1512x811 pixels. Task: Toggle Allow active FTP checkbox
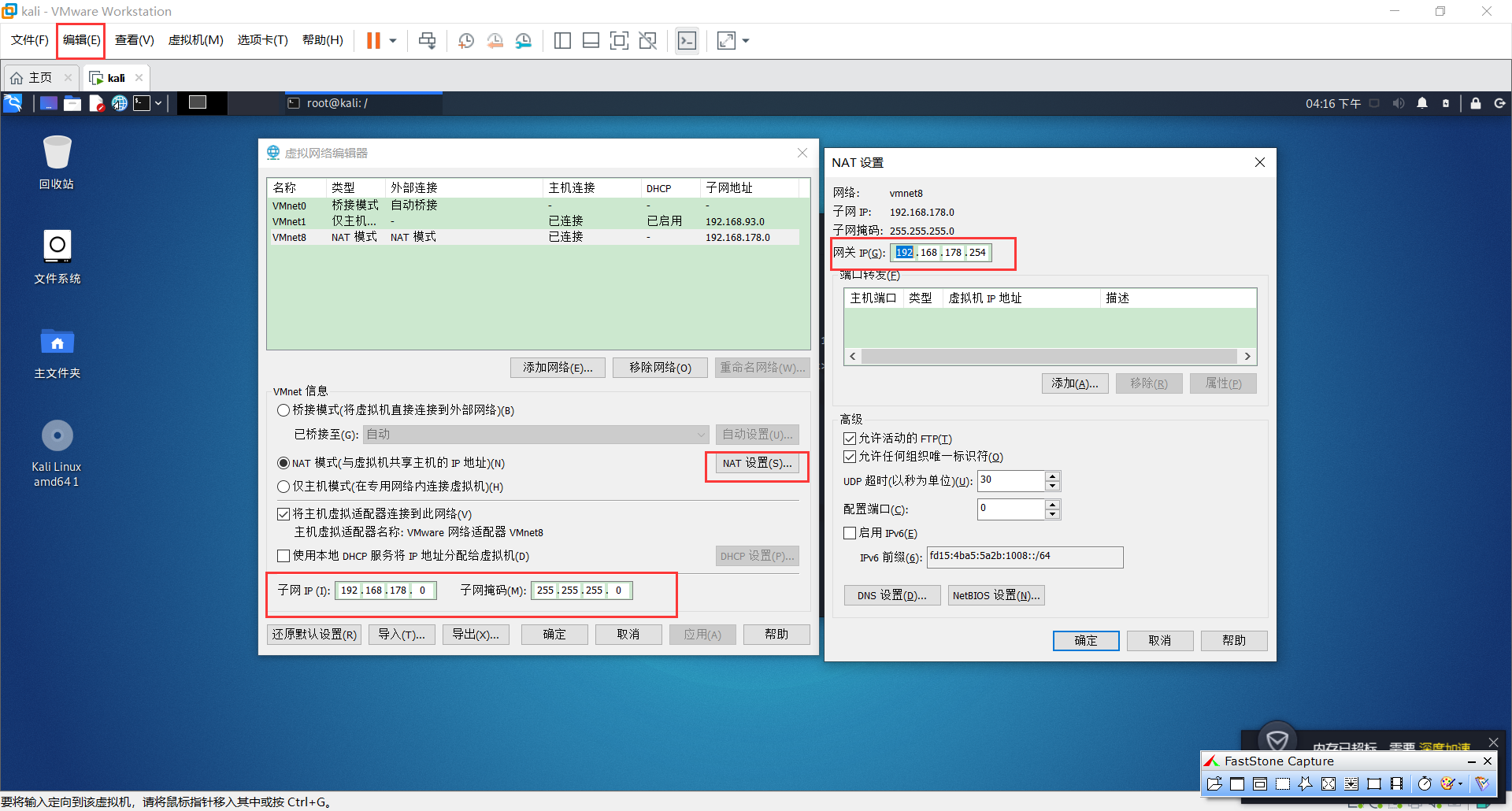click(850, 439)
